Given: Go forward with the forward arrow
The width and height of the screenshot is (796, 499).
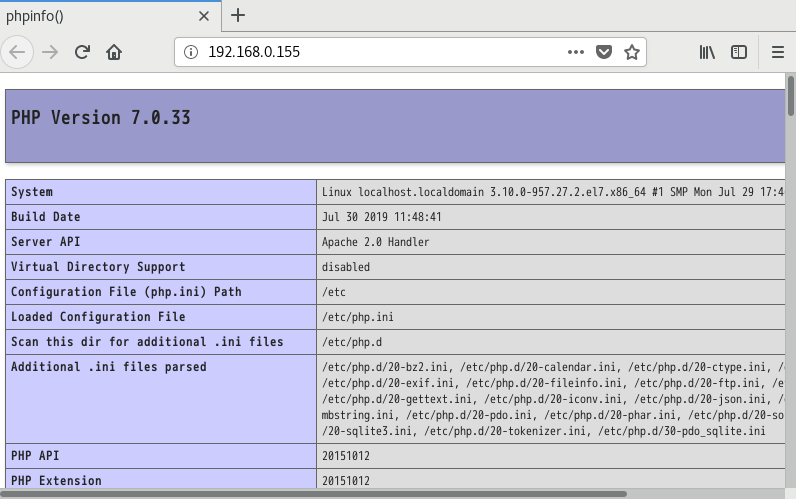Looking at the screenshot, I should (50, 52).
